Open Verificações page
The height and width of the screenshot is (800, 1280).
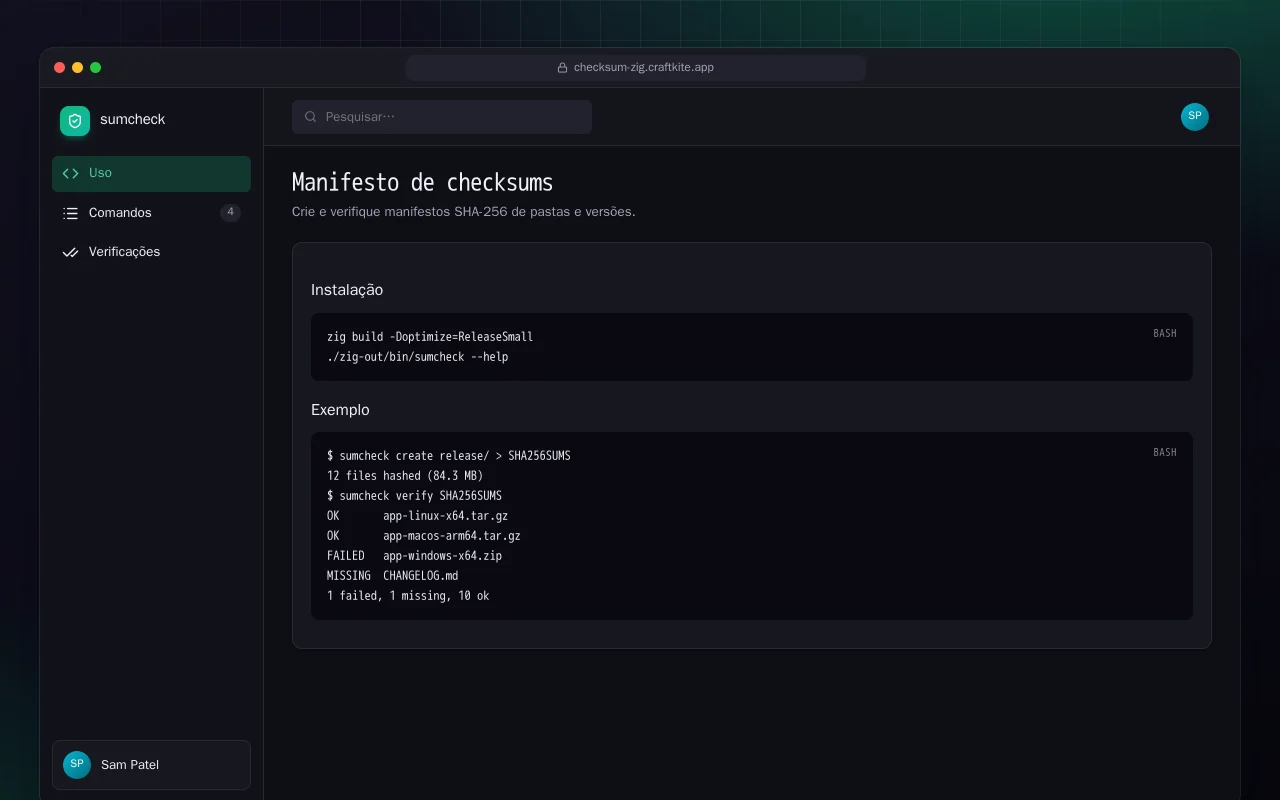(x=151, y=252)
